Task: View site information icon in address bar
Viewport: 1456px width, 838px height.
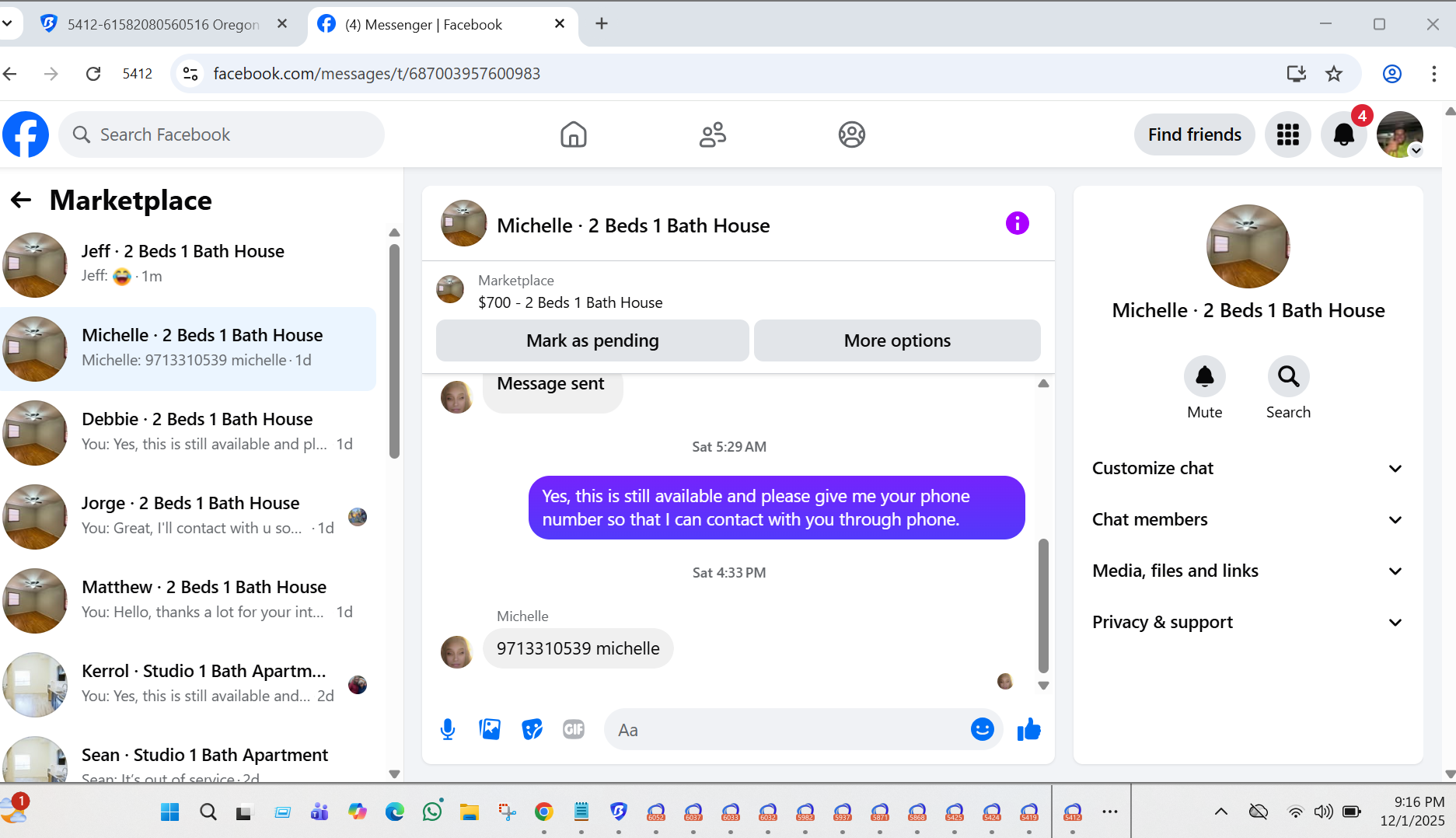Action: point(190,74)
